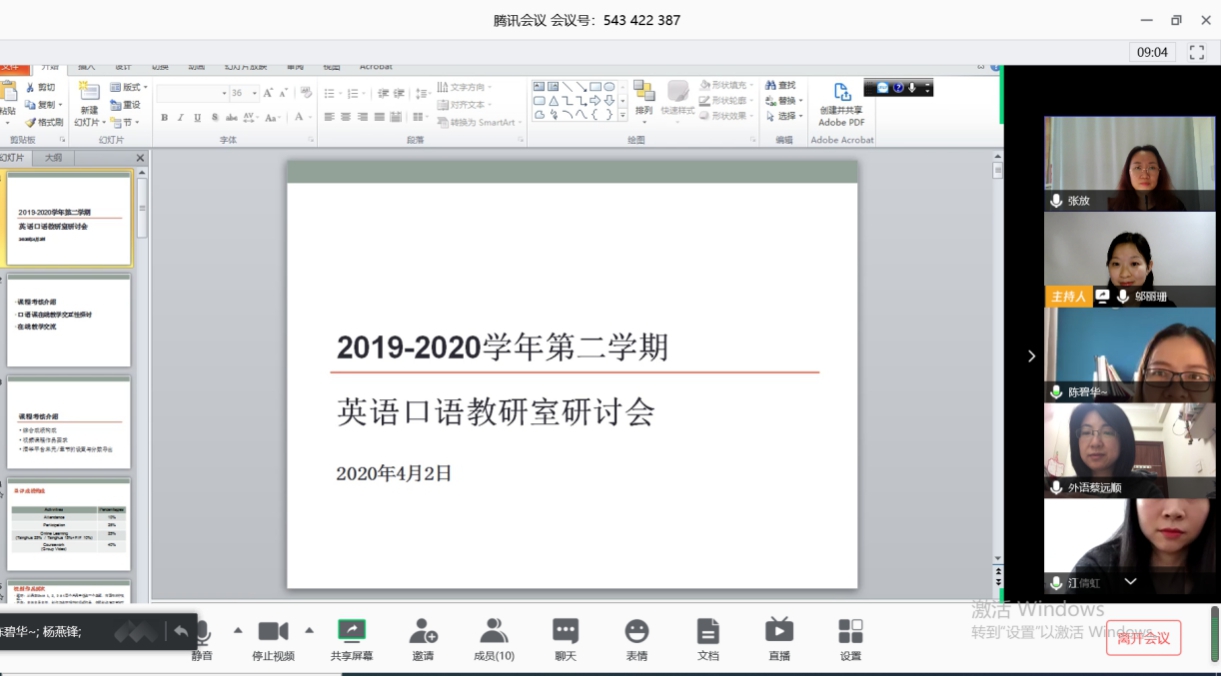Expand video options arrow beside camera
1221x677 pixels.
click(309, 630)
